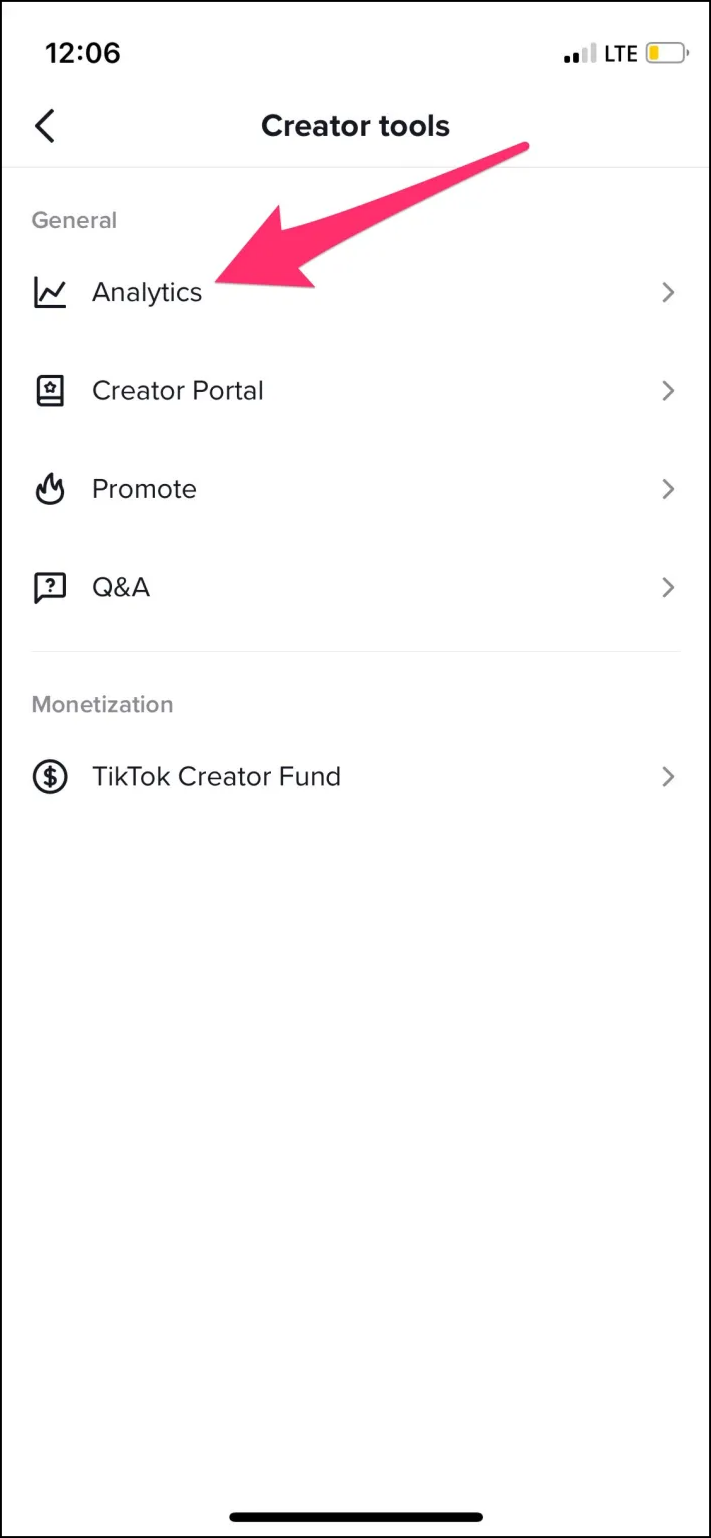The image size is (711, 1538).
Task: Tap the Creator tools page title
Action: click(x=355, y=126)
